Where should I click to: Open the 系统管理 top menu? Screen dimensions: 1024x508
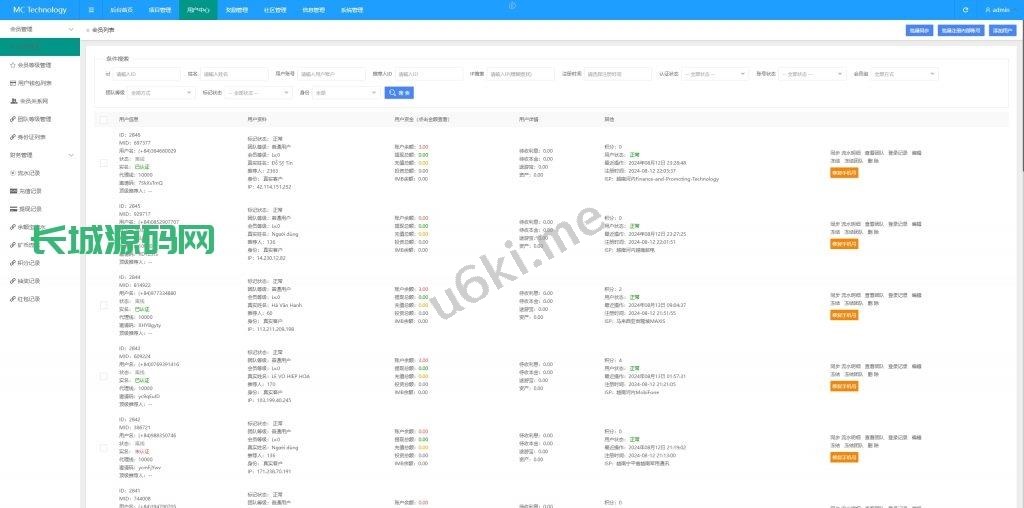tap(352, 10)
